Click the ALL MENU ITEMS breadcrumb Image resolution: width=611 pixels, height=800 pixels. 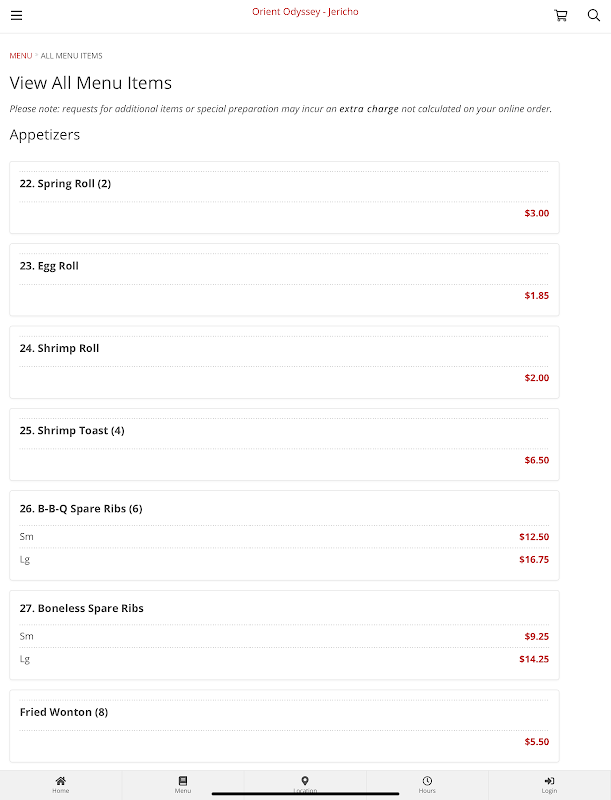(x=71, y=55)
